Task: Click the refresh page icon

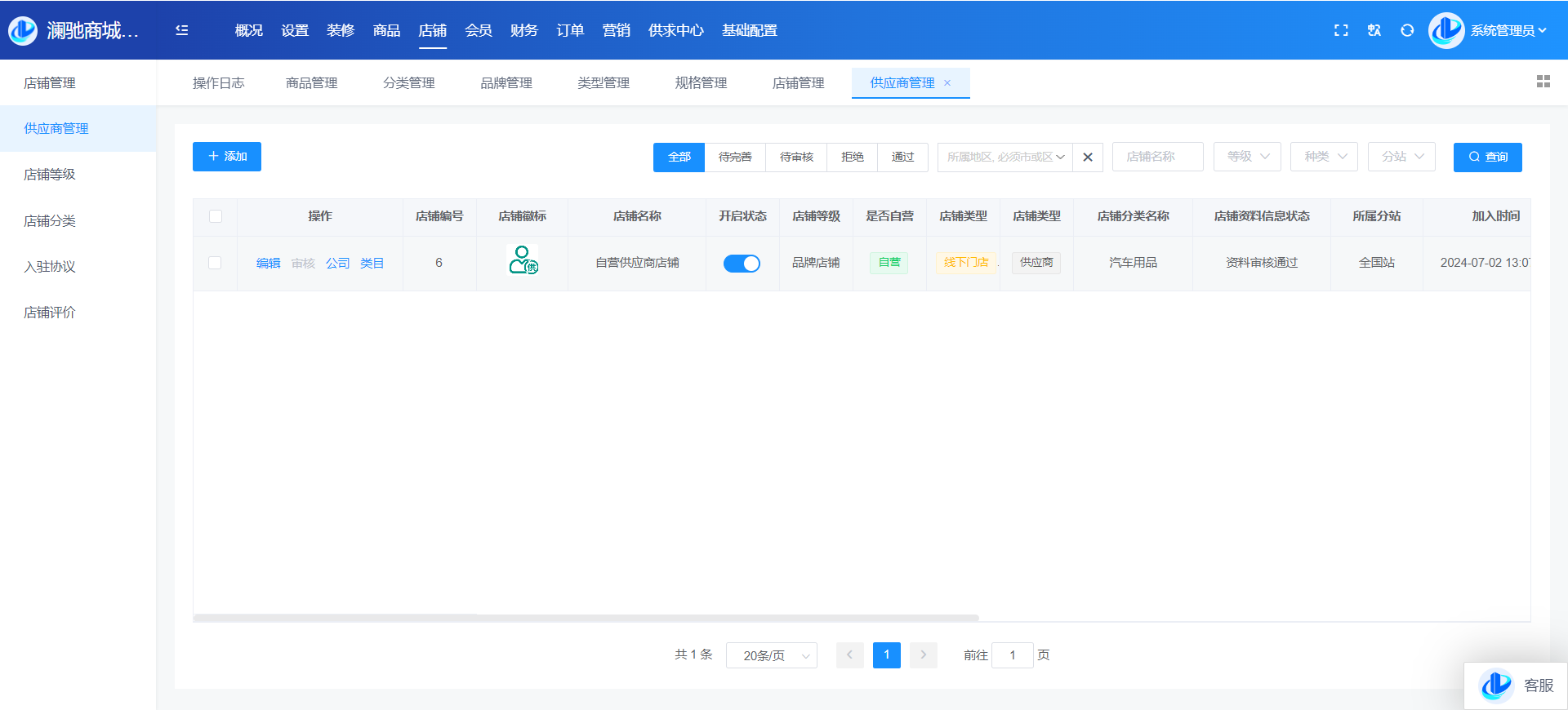Action: (1407, 30)
